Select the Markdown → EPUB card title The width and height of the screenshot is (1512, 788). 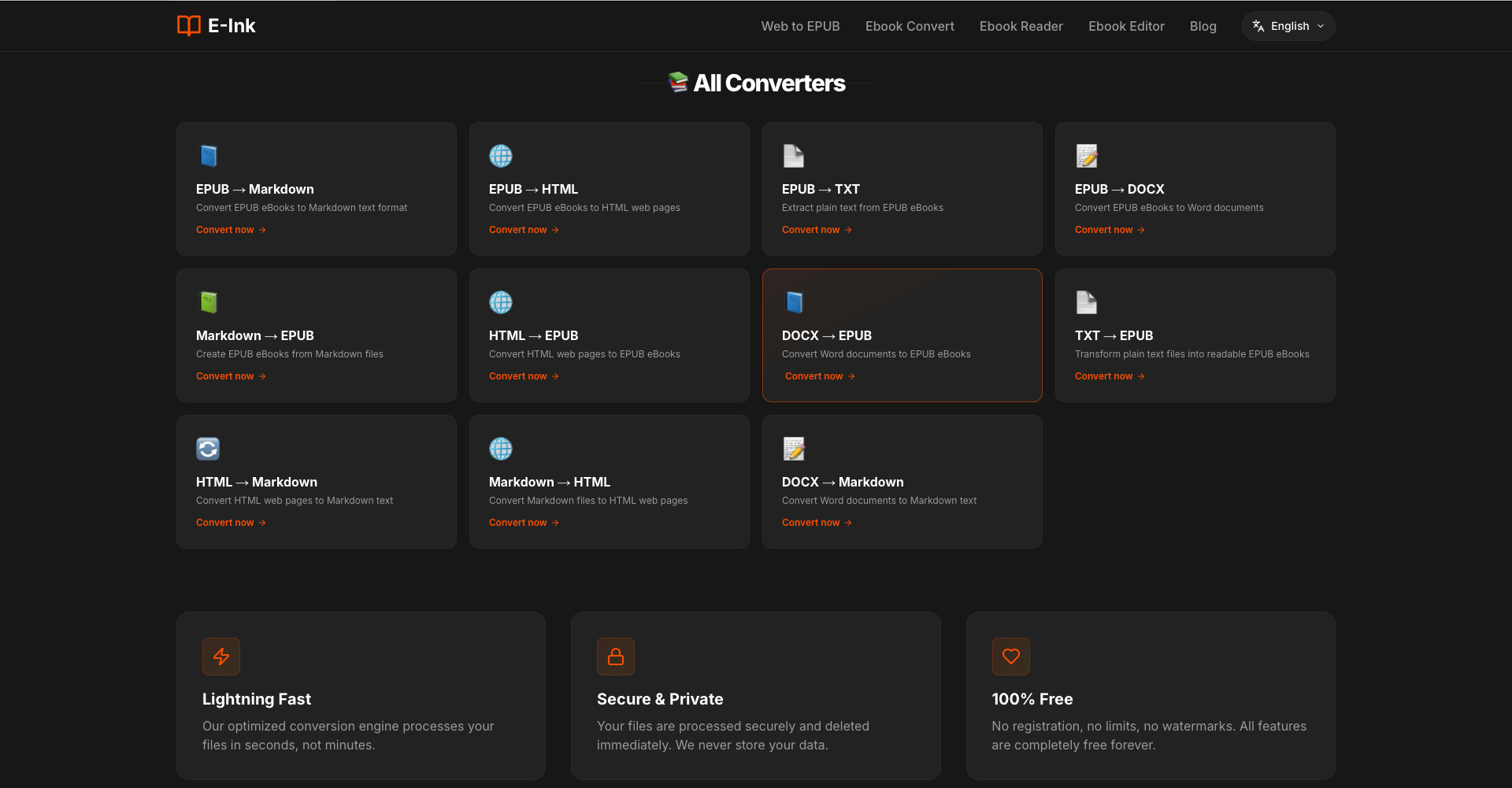(255, 335)
